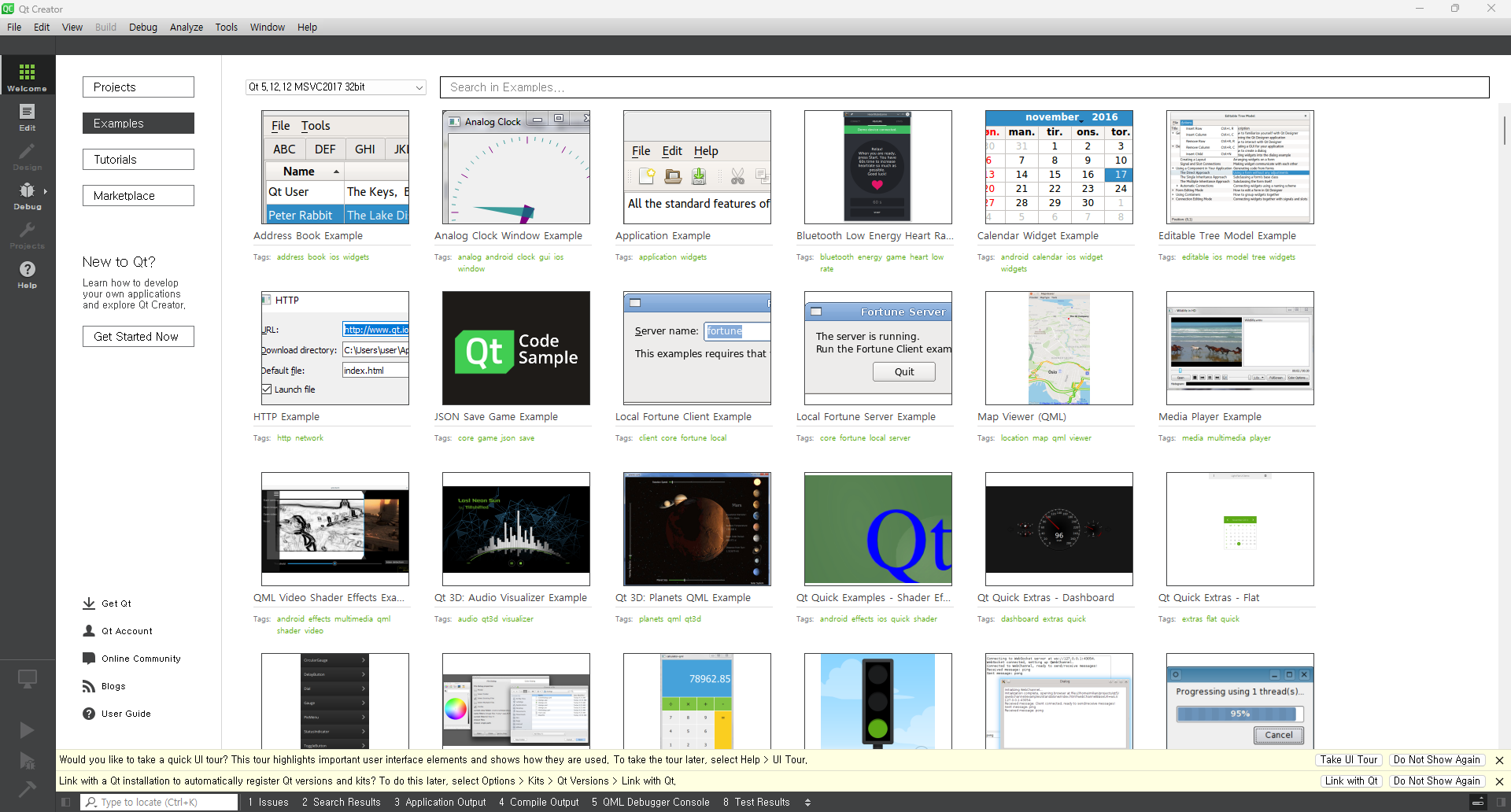Click the Link with Qt button
Screen dimensions: 1511x812
[1351, 781]
